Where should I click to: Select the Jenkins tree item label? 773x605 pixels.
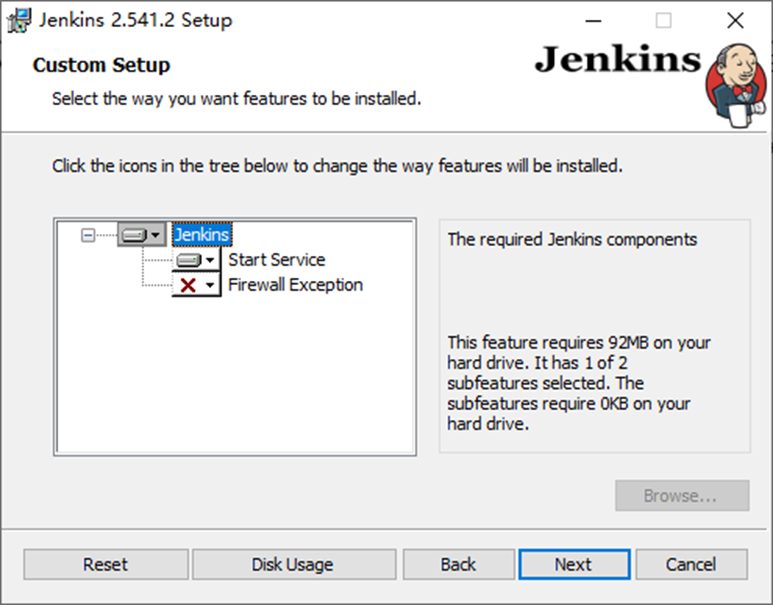click(202, 235)
